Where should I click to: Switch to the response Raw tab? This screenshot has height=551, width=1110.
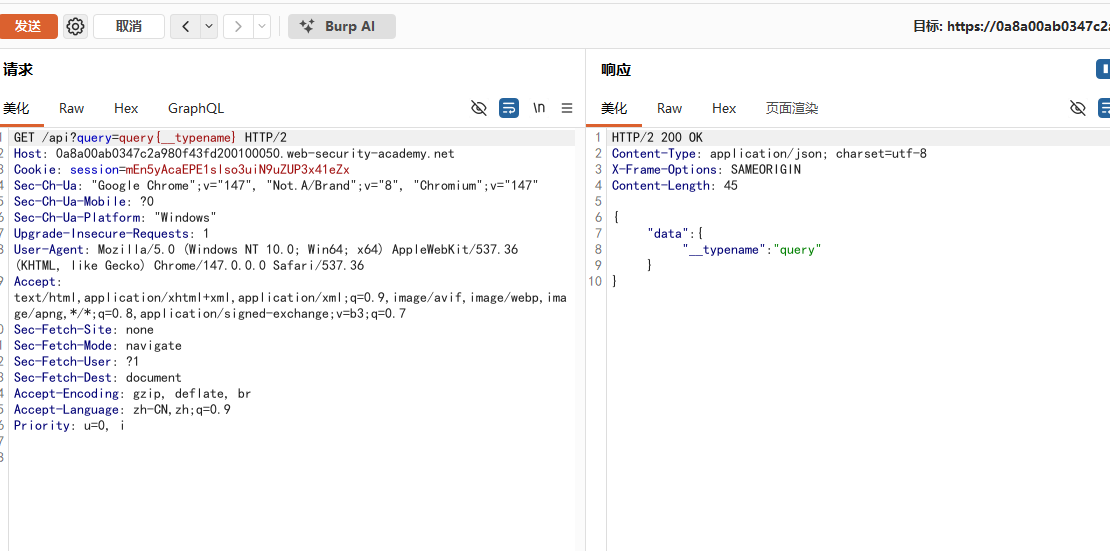tap(669, 108)
